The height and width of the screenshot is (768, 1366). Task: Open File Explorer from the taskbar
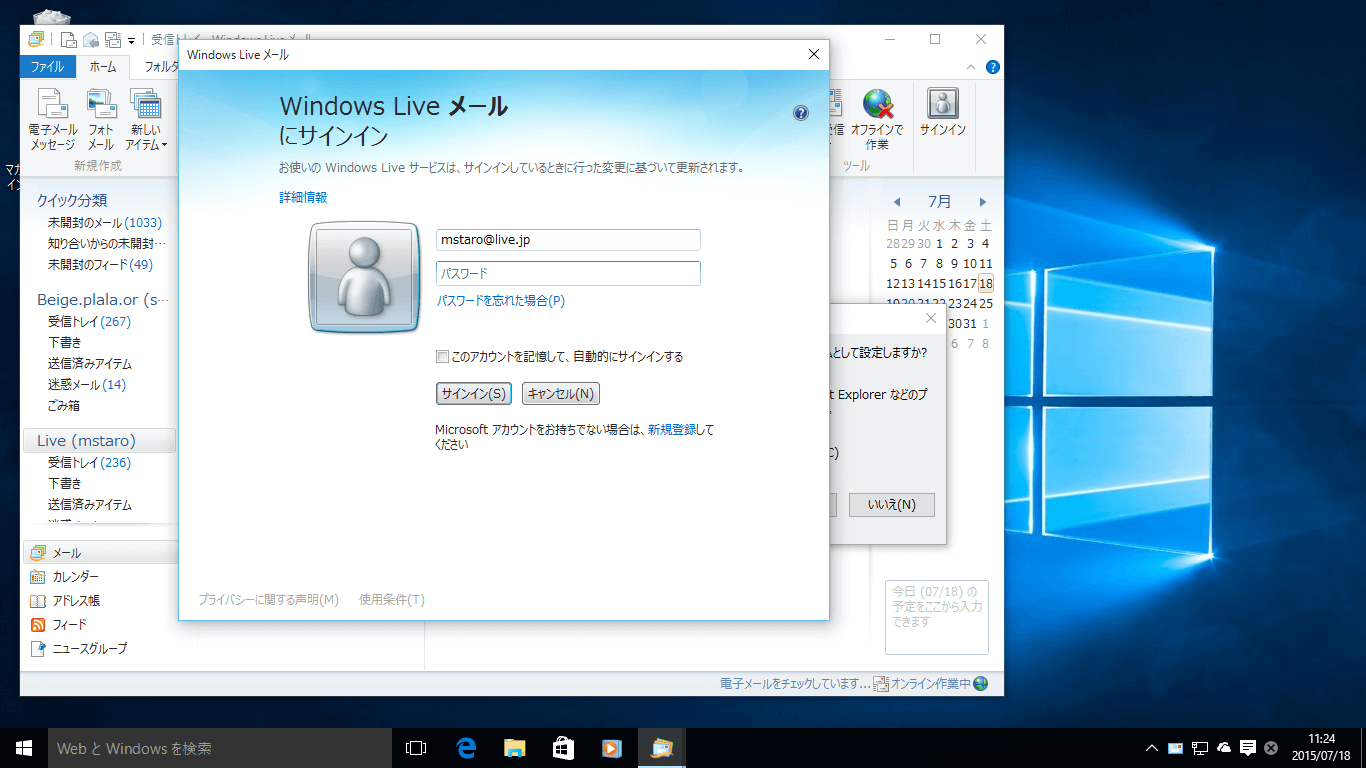click(x=514, y=748)
